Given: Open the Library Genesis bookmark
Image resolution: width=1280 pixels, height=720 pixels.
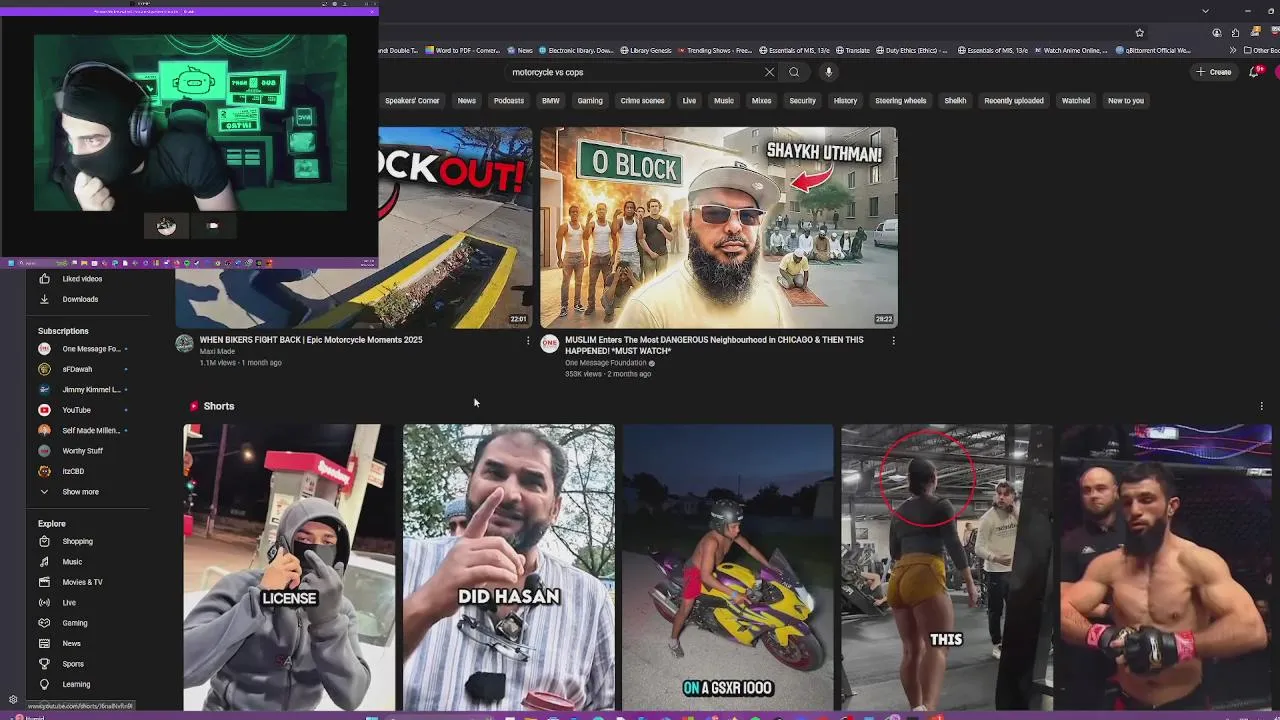Looking at the screenshot, I should point(646,50).
